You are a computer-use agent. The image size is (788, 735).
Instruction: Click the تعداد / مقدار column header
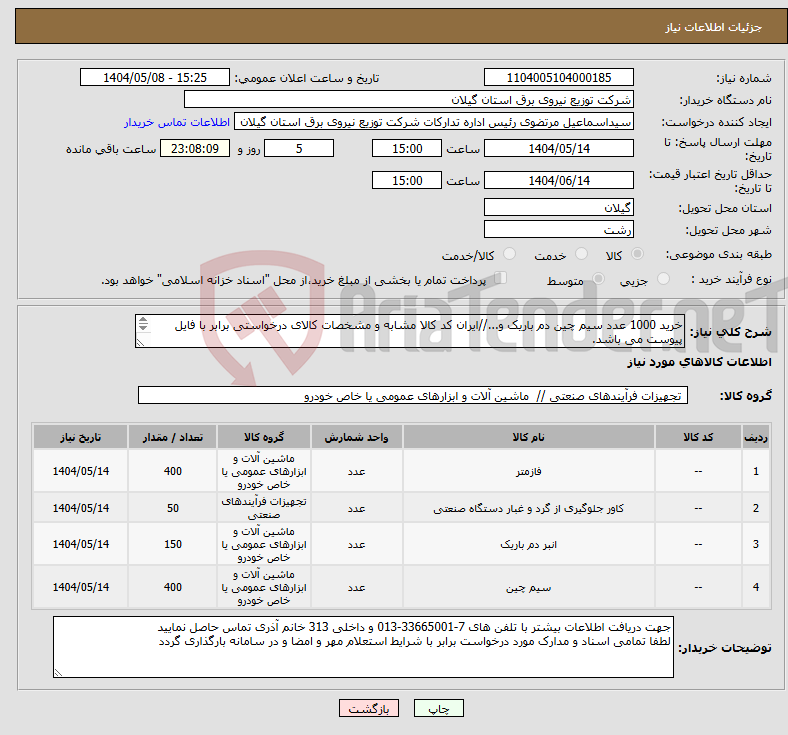(x=172, y=437)
